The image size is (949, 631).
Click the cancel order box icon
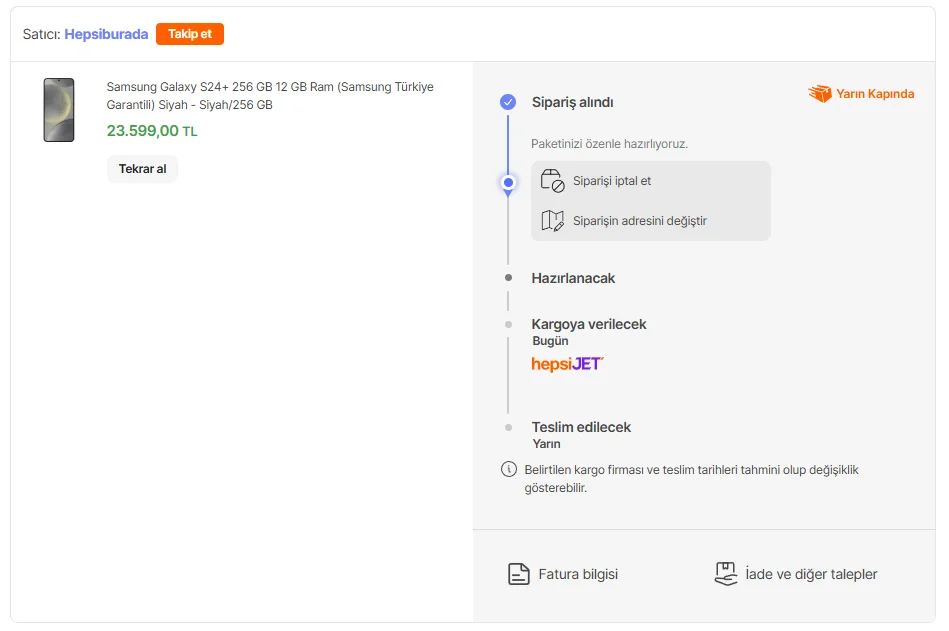pyautogui.click(x=552, y=181)
